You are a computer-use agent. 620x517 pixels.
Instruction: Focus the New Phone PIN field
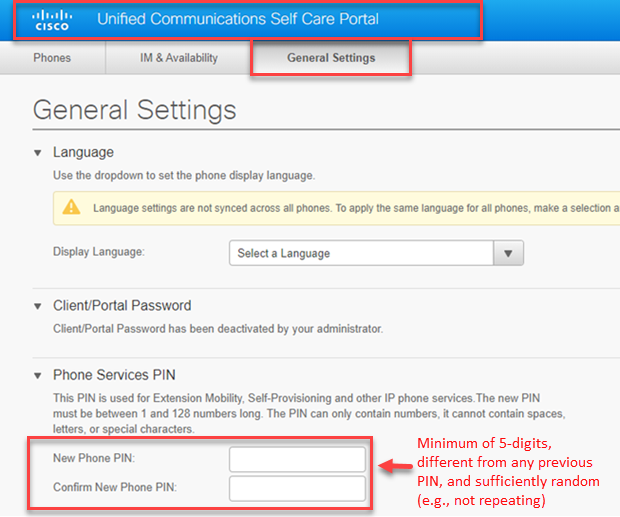pyautogui.click(x=297, y=459)
